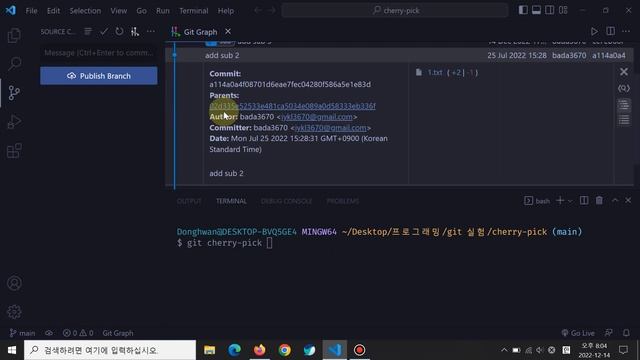Open the Terminal menu

click(193, 11)
